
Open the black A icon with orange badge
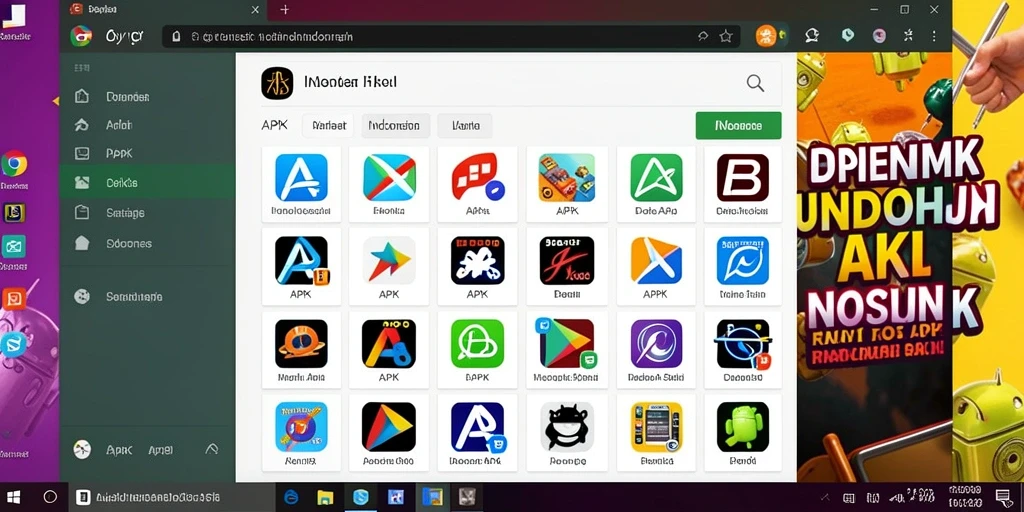click(x=302, y=261)
